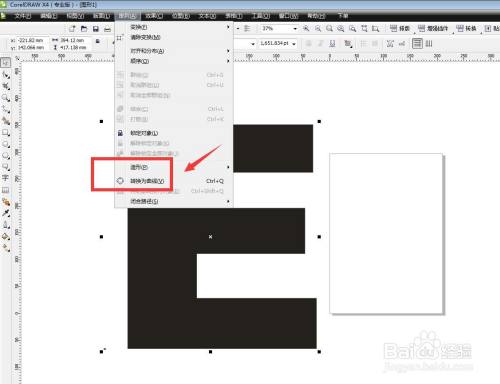Select the Outline tool in toolbox
This screenshot has width=500, height=384.
click(x=6, y=225)
